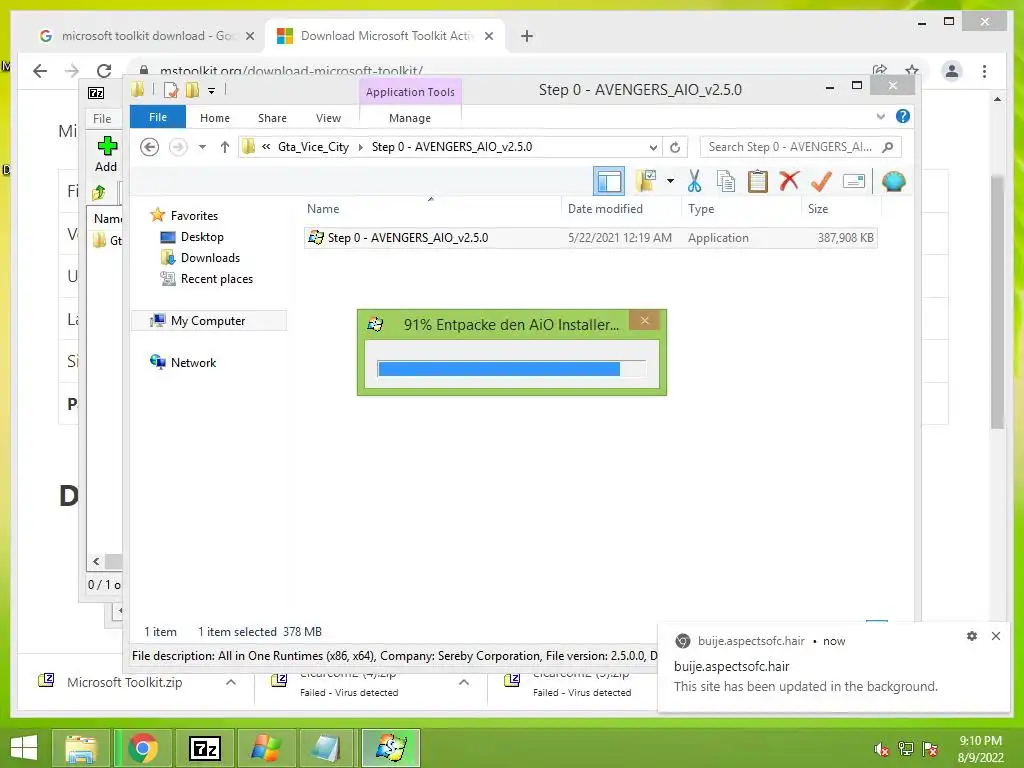
Task: Open the View ribbon tab
Action: click(328, 118)
